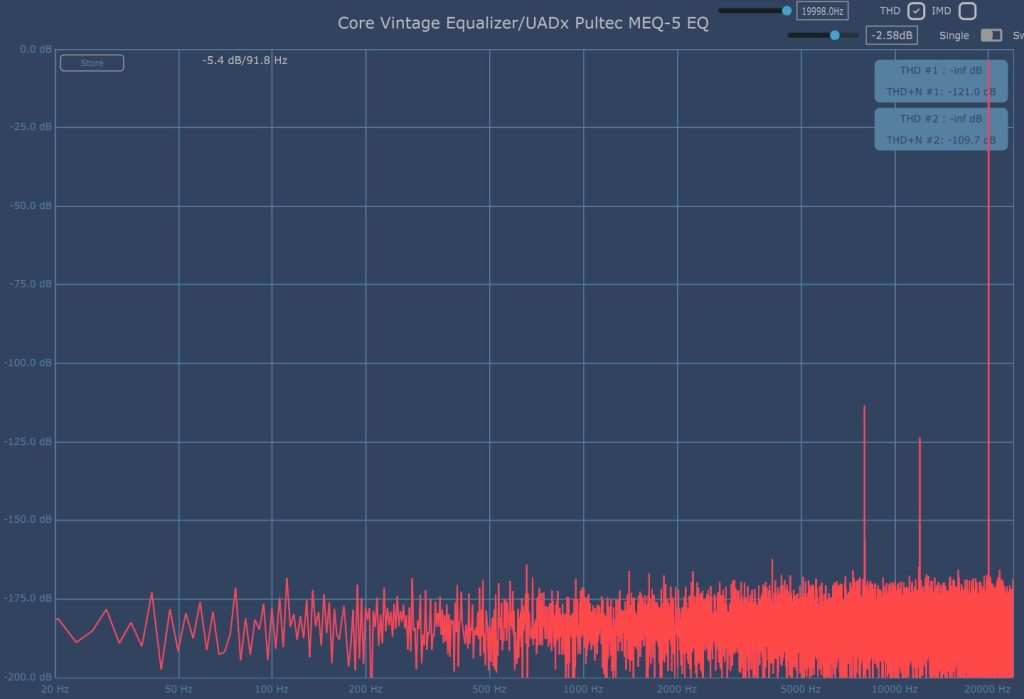Uncheck the THD checkbox
This screenshot has height=699, width=1024.
click(x=916, y=11)
